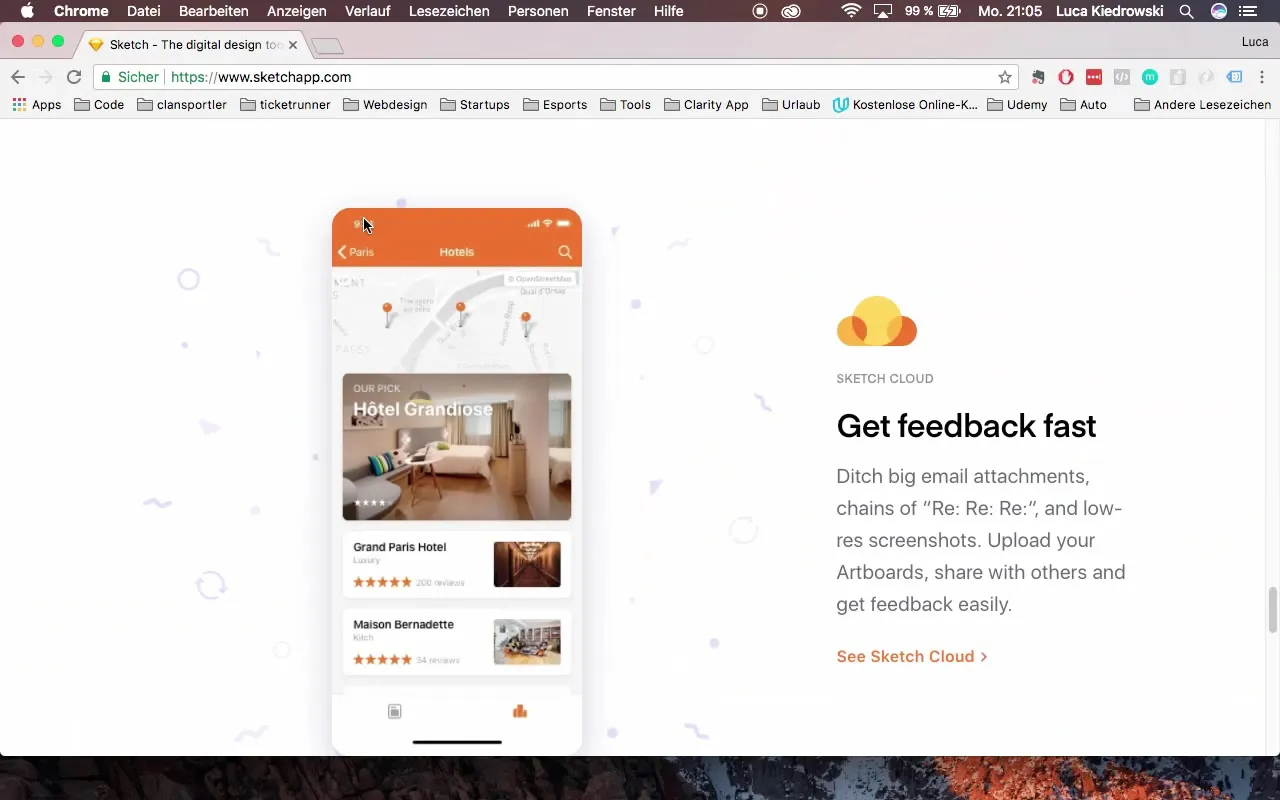Click the screen recording stop icon
The width and height of the screenshot is (1280, 800).
point(760,11)
